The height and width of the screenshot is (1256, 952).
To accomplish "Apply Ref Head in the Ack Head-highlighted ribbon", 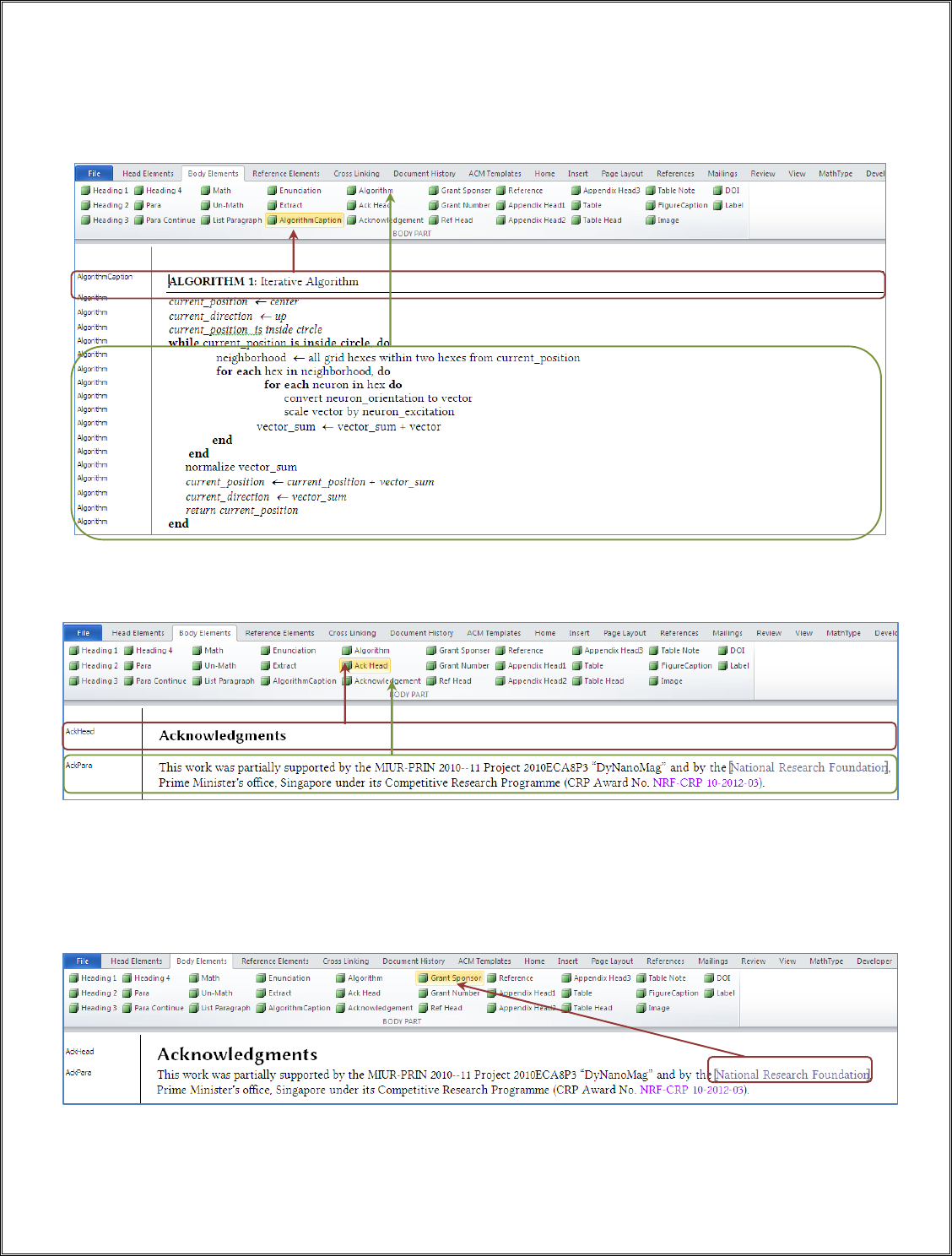I will [449, 681].
